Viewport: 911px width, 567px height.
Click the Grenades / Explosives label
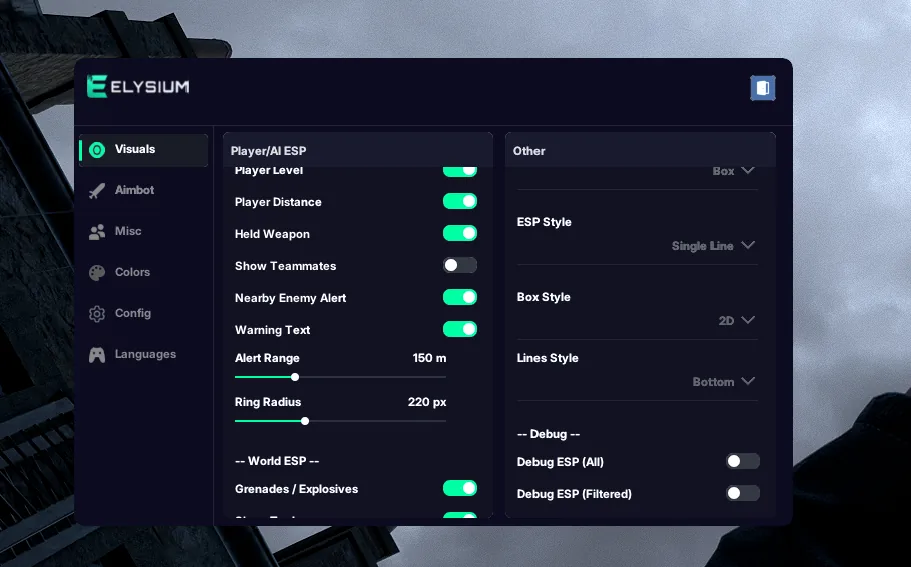(x=296, y=489)
